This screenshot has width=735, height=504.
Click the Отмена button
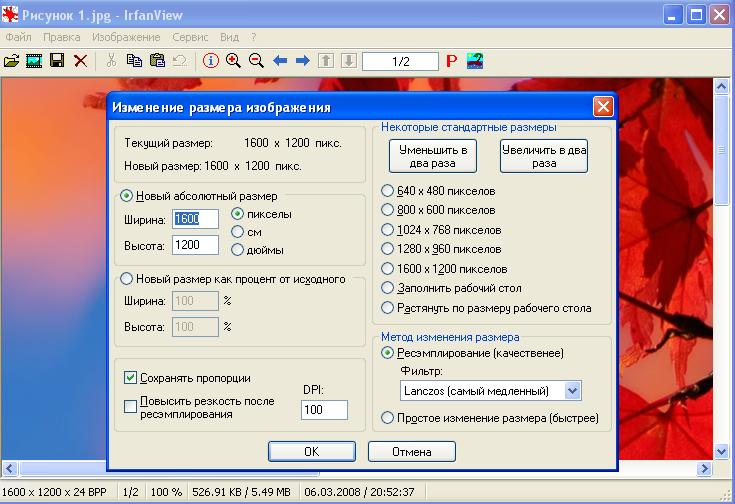point(411,451)
